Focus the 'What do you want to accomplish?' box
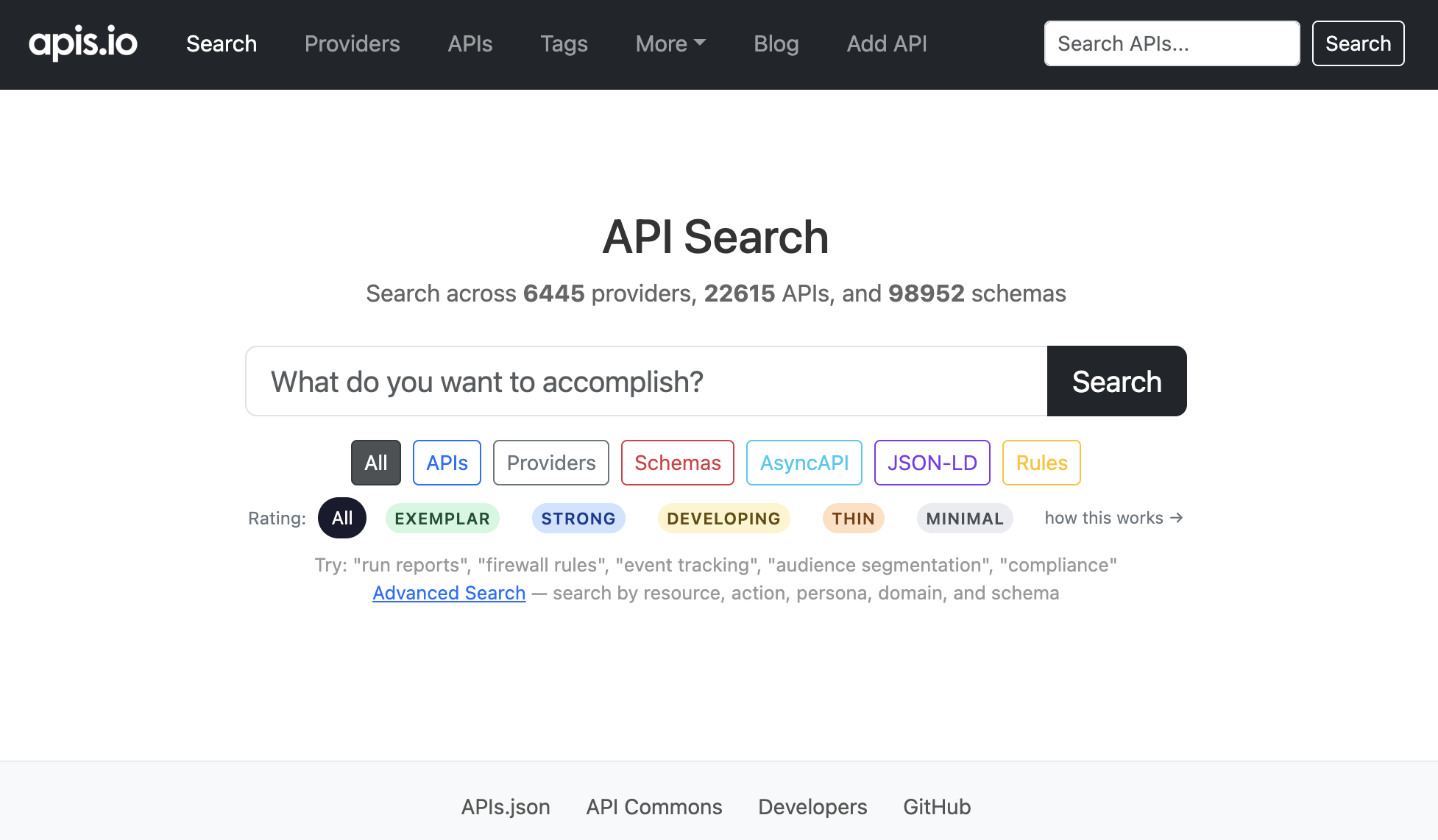Image resolution: width=1438 pixels, height=840 pixels. (646, 381)
